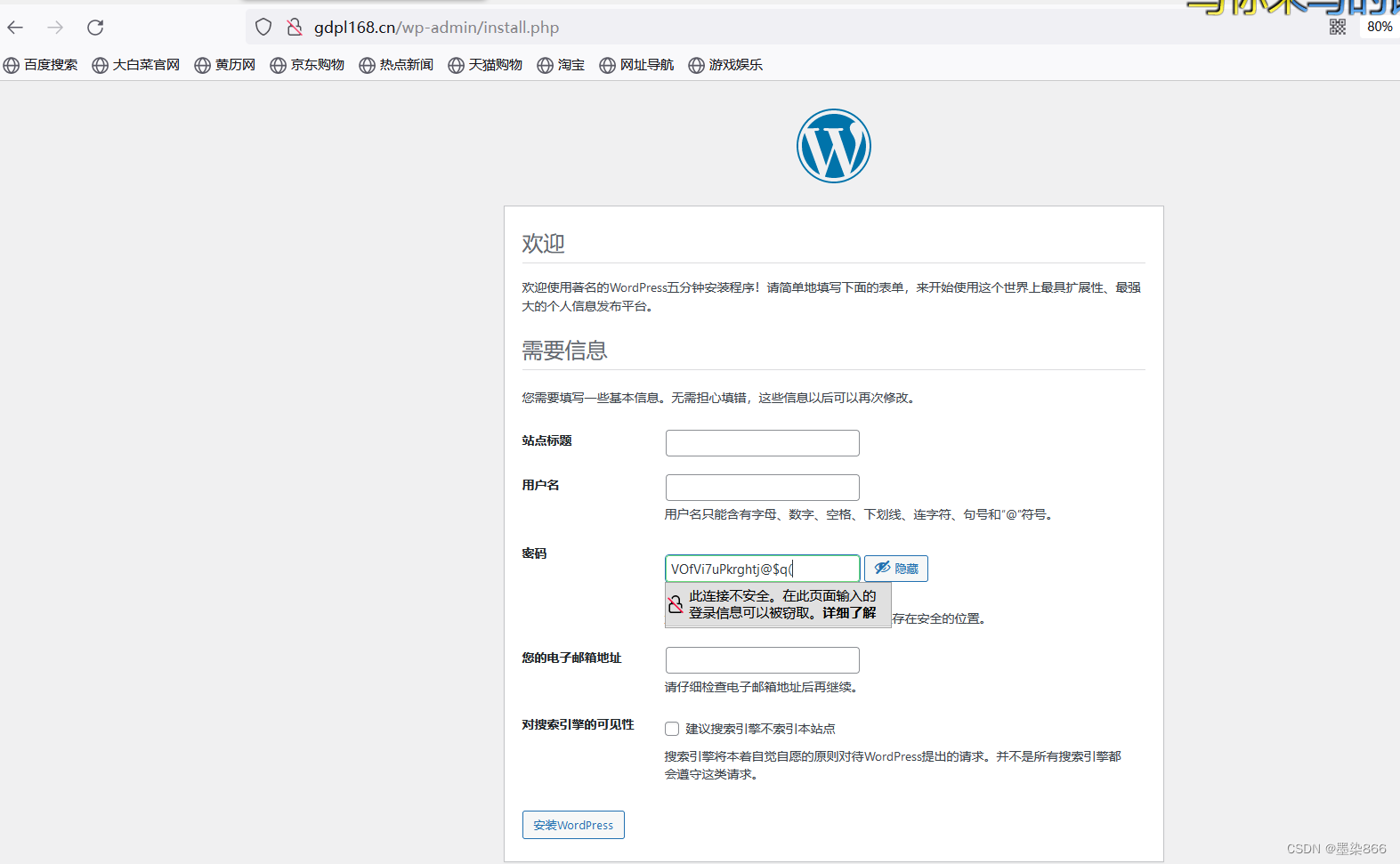1400x864 pixels.
Task: Focus the 站点标题 input field
Action: point(763,443)
